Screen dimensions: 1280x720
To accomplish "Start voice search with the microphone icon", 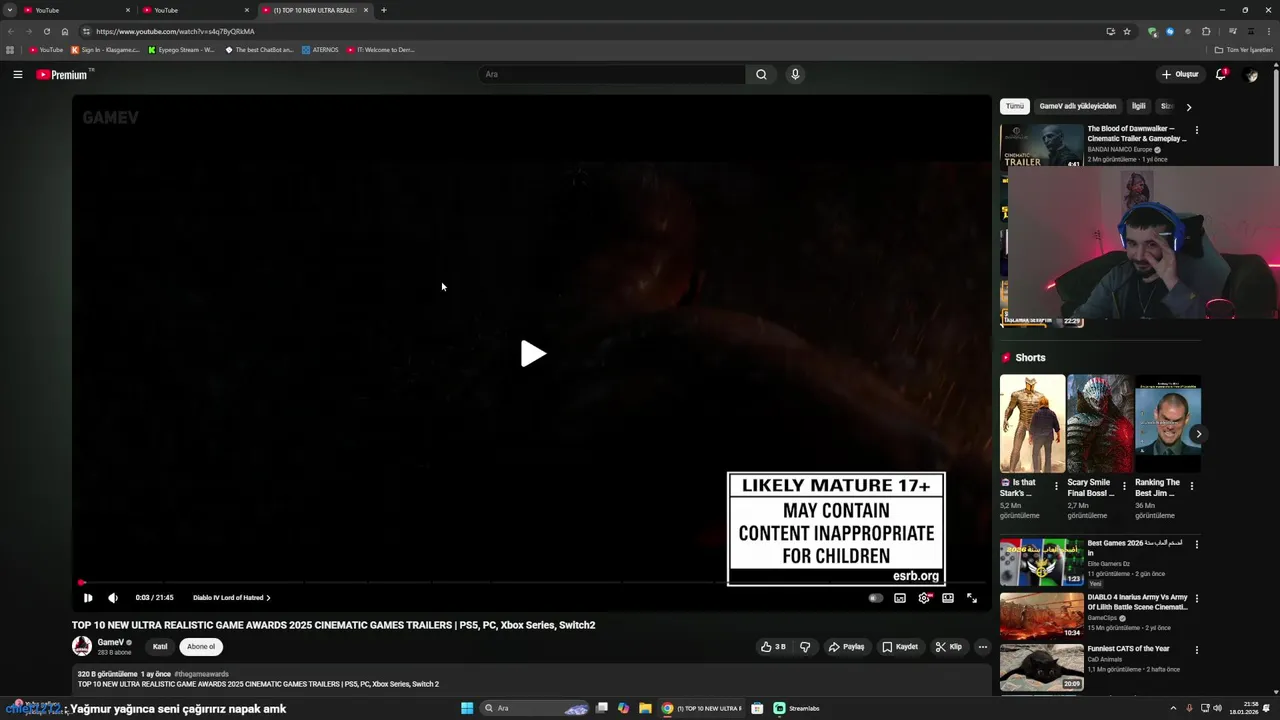I will 795,74.
